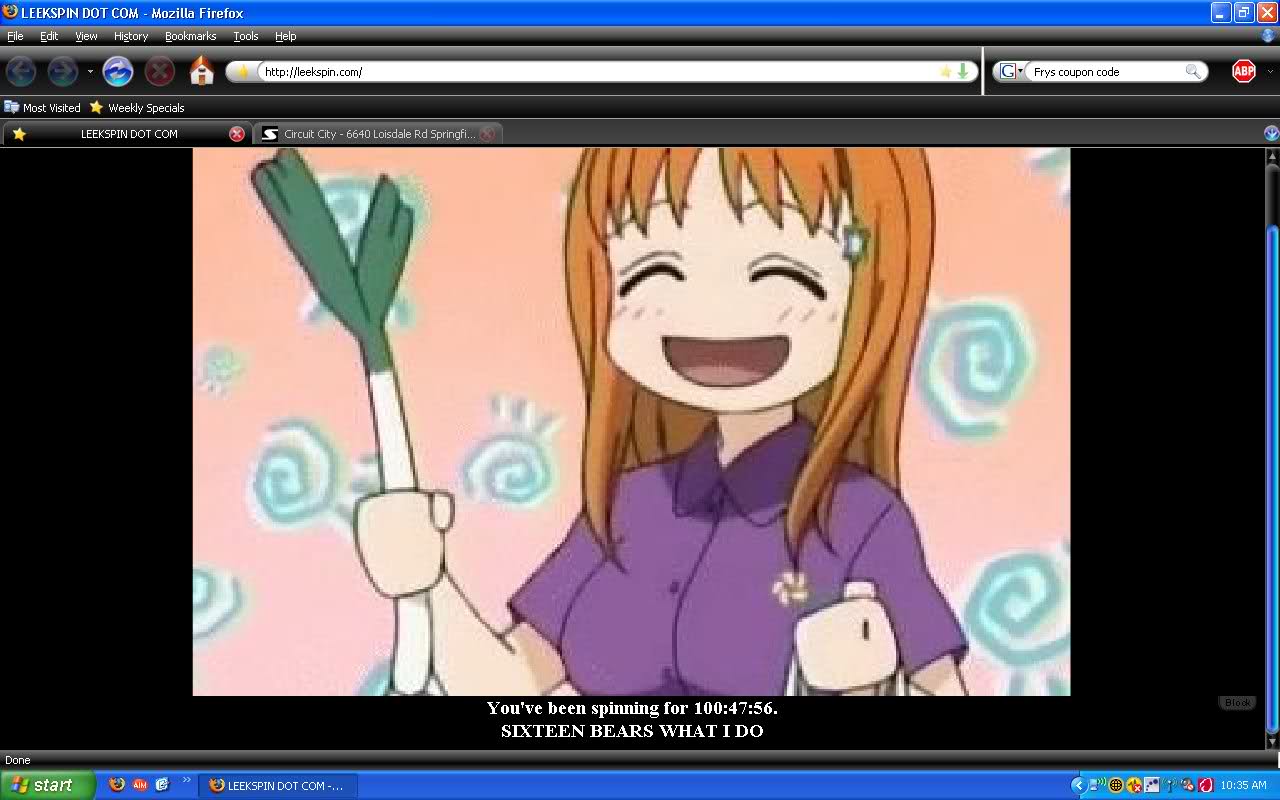Restore down the Firefox window
Image resolution: width=1280 pixels, height=800 pixels.
click(x=1244, y=12)
